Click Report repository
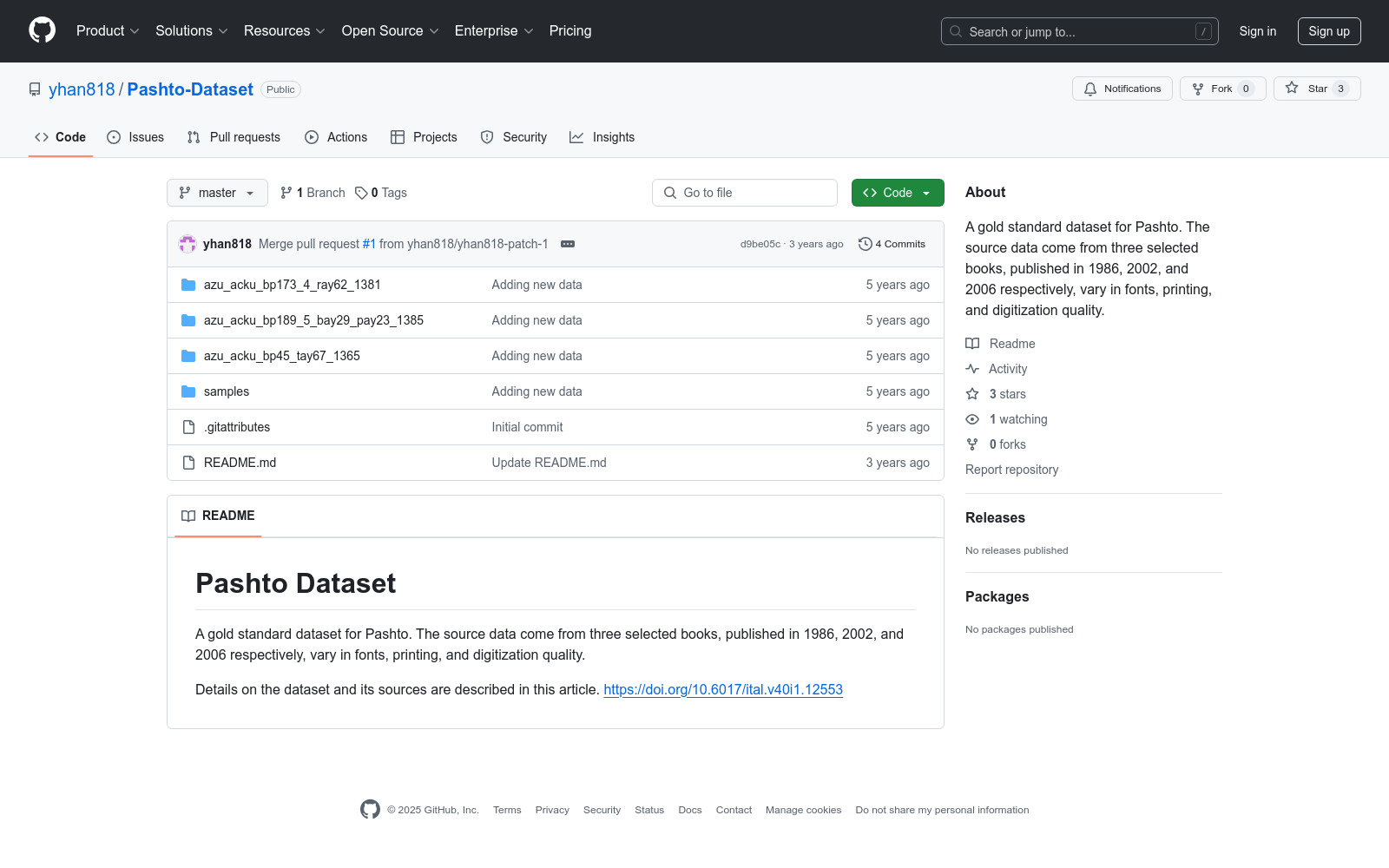This screenshot has width=1389, height=868. point(1012,470)
